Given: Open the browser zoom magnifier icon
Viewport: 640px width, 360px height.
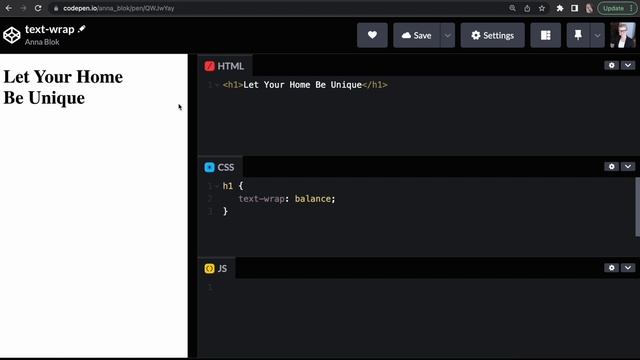Looking at the screenshot, I should point(512,8).
